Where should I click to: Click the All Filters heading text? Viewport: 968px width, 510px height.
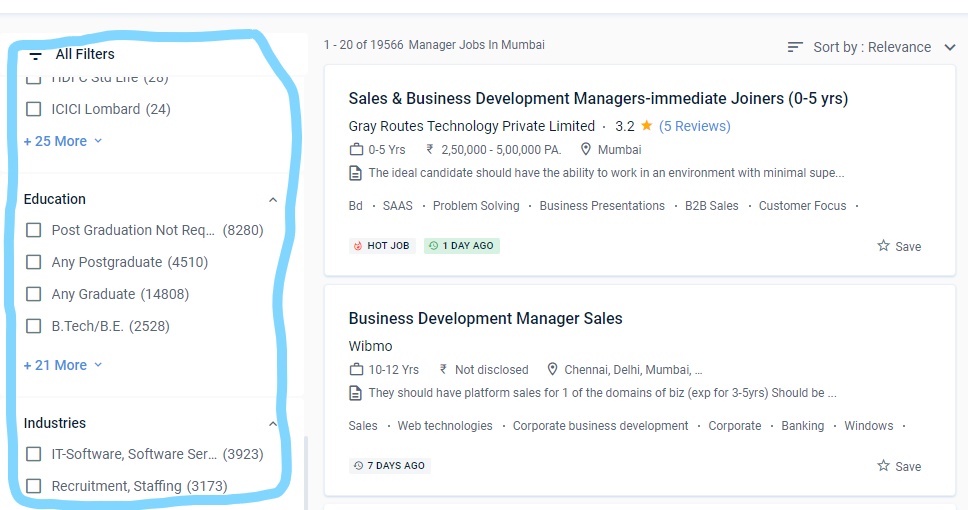pos(85,54)
